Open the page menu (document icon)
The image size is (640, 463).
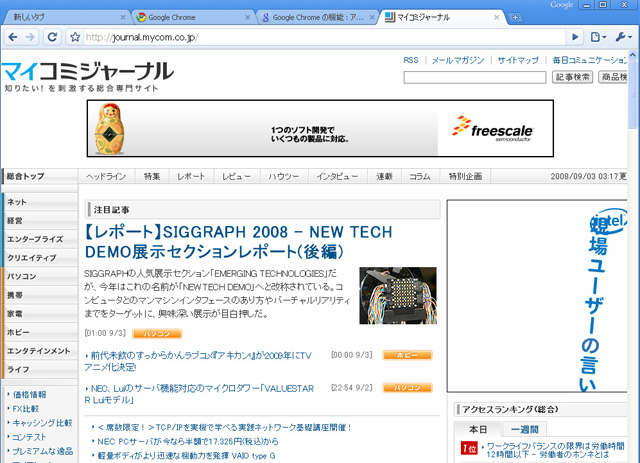coord(598,37)
